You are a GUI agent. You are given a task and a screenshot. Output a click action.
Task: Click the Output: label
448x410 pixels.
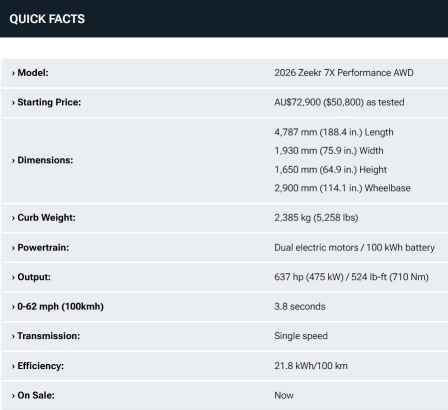34,277
